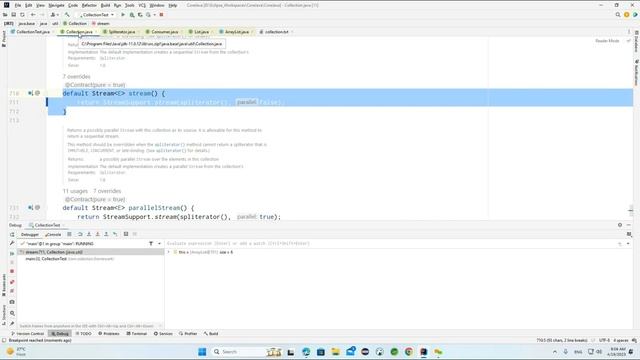Click the '11 usages' inlay link above parallelStream()
Viewport: 640px width, 360px height.
[x=75, y=191]
